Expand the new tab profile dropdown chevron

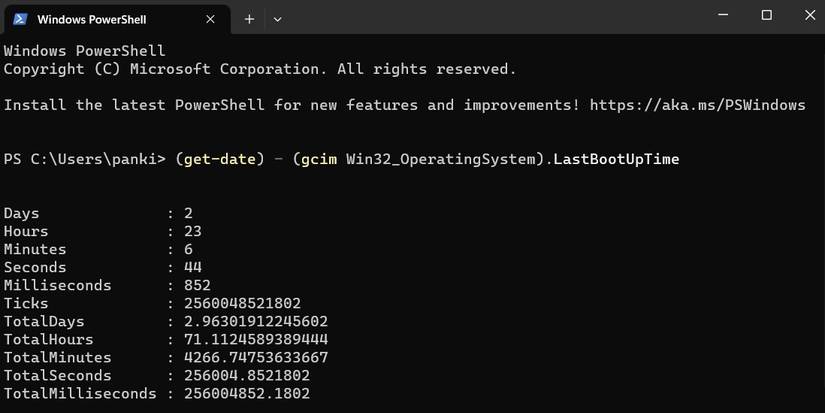(x=277, y=19)
